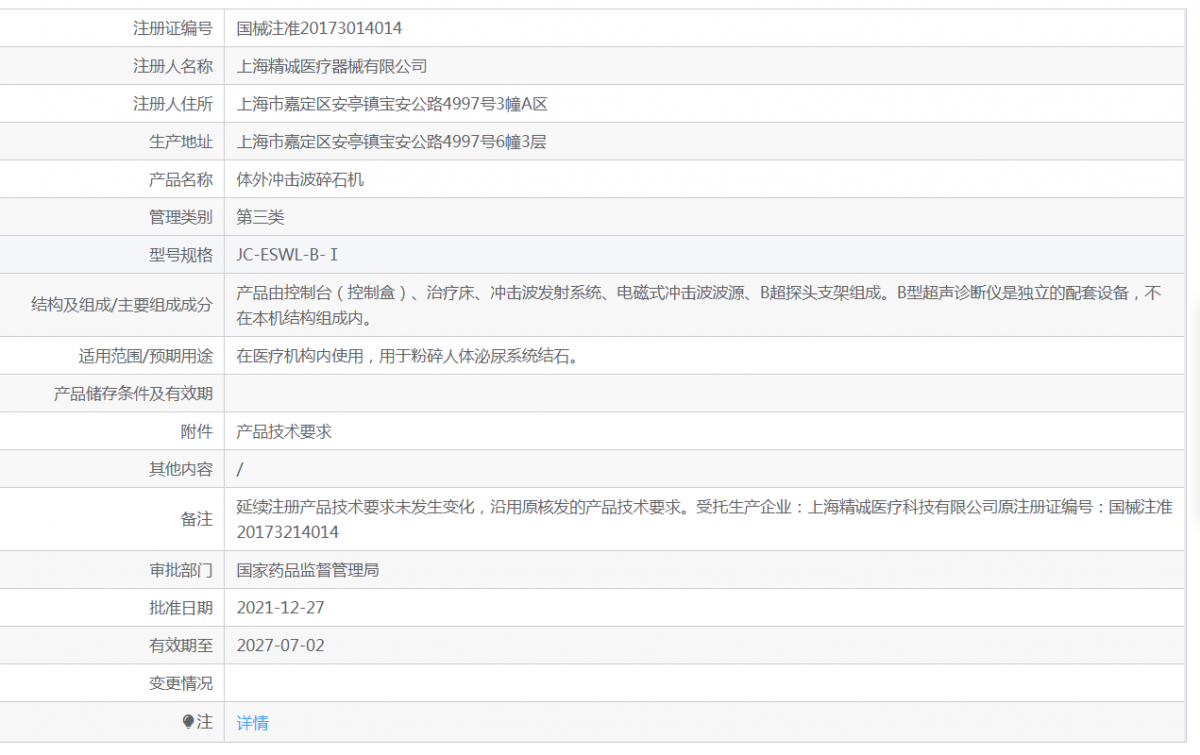This screenshot has width=1200, height=755.
Task: Click the 有效期至 label
Action: 181,646
